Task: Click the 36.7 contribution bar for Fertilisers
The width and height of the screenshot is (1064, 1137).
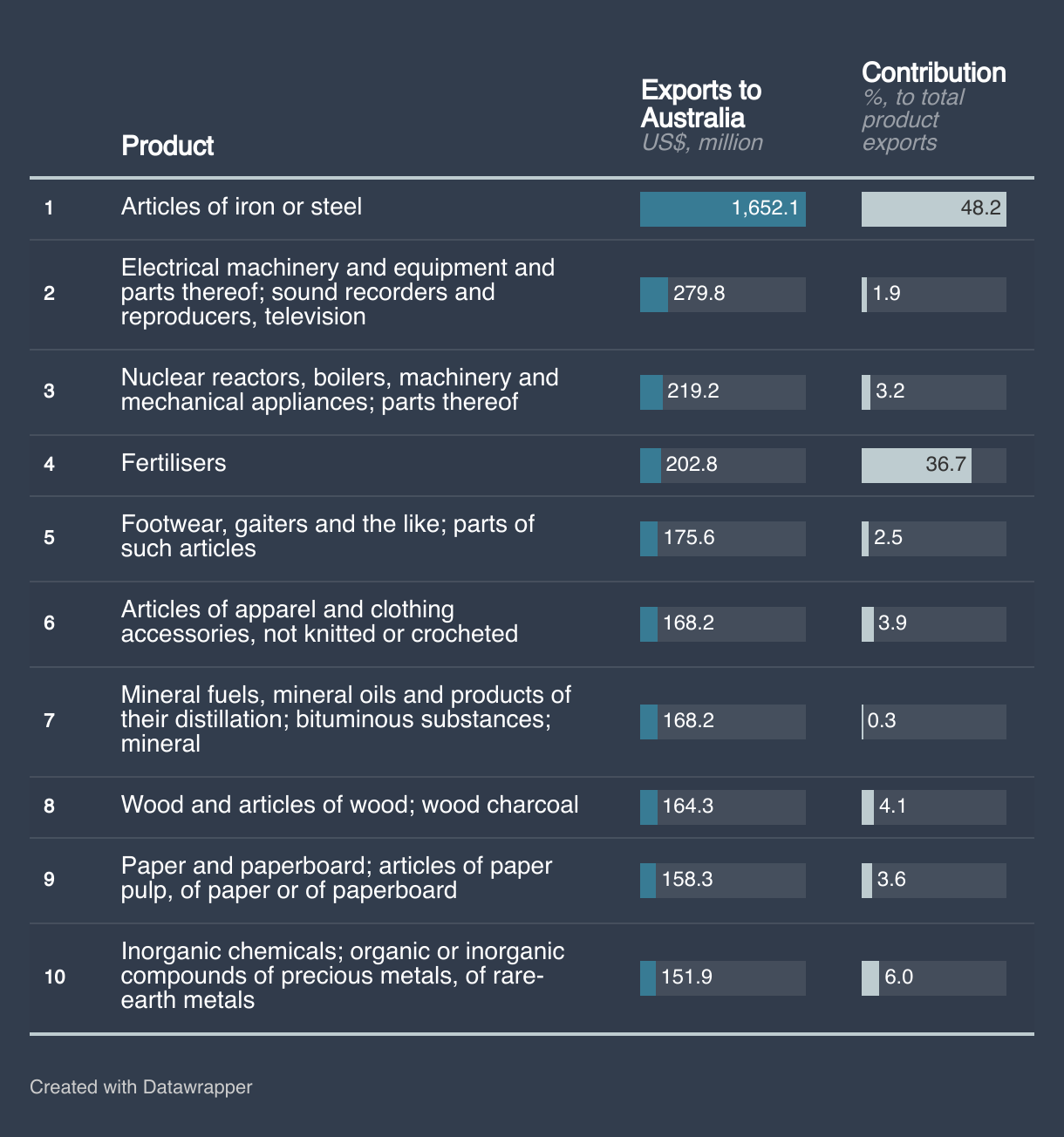Action: pos(916,466)
